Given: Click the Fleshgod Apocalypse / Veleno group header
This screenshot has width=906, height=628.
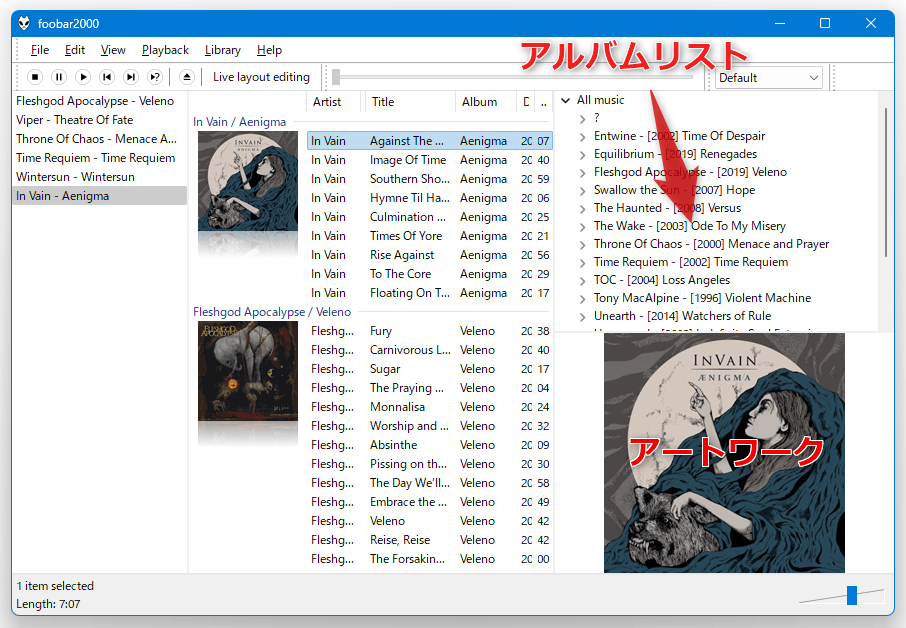Looking at the screenshot, I should click(272, 312).
